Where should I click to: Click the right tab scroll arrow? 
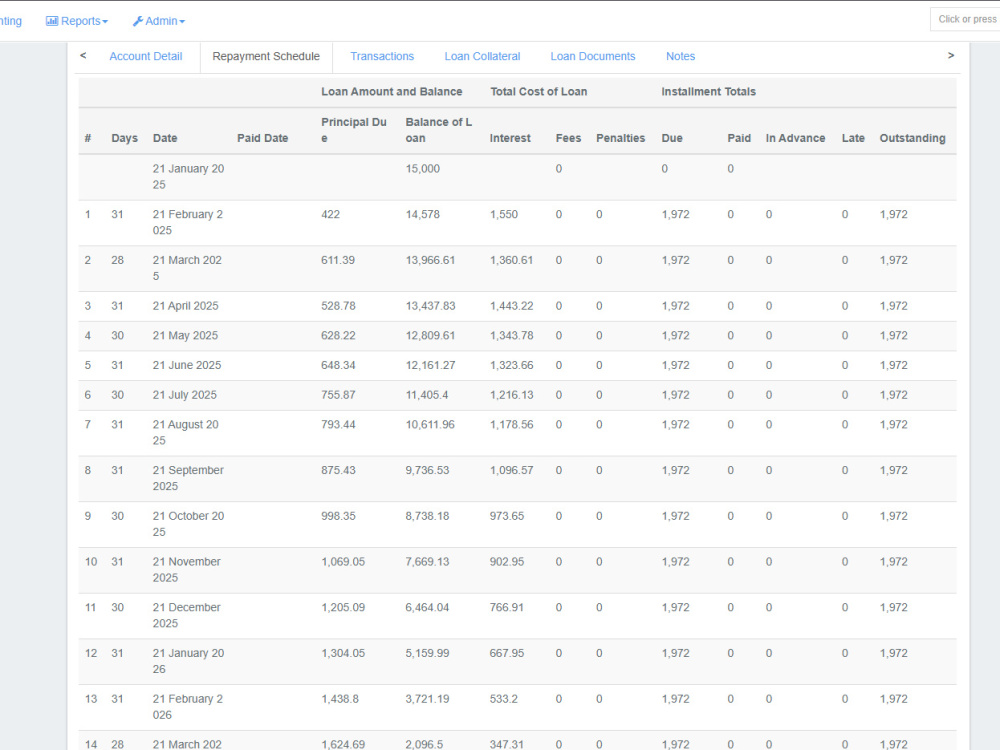pos(951,55)
